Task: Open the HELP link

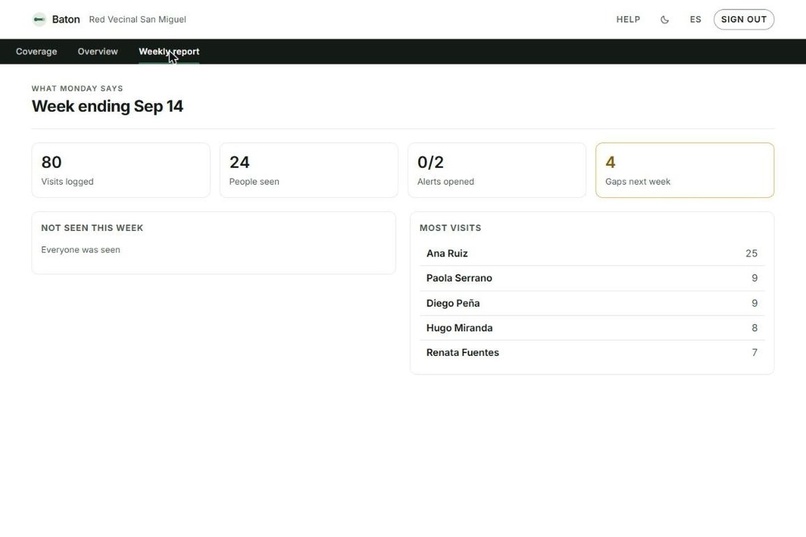Action: (x=628, y=20)
